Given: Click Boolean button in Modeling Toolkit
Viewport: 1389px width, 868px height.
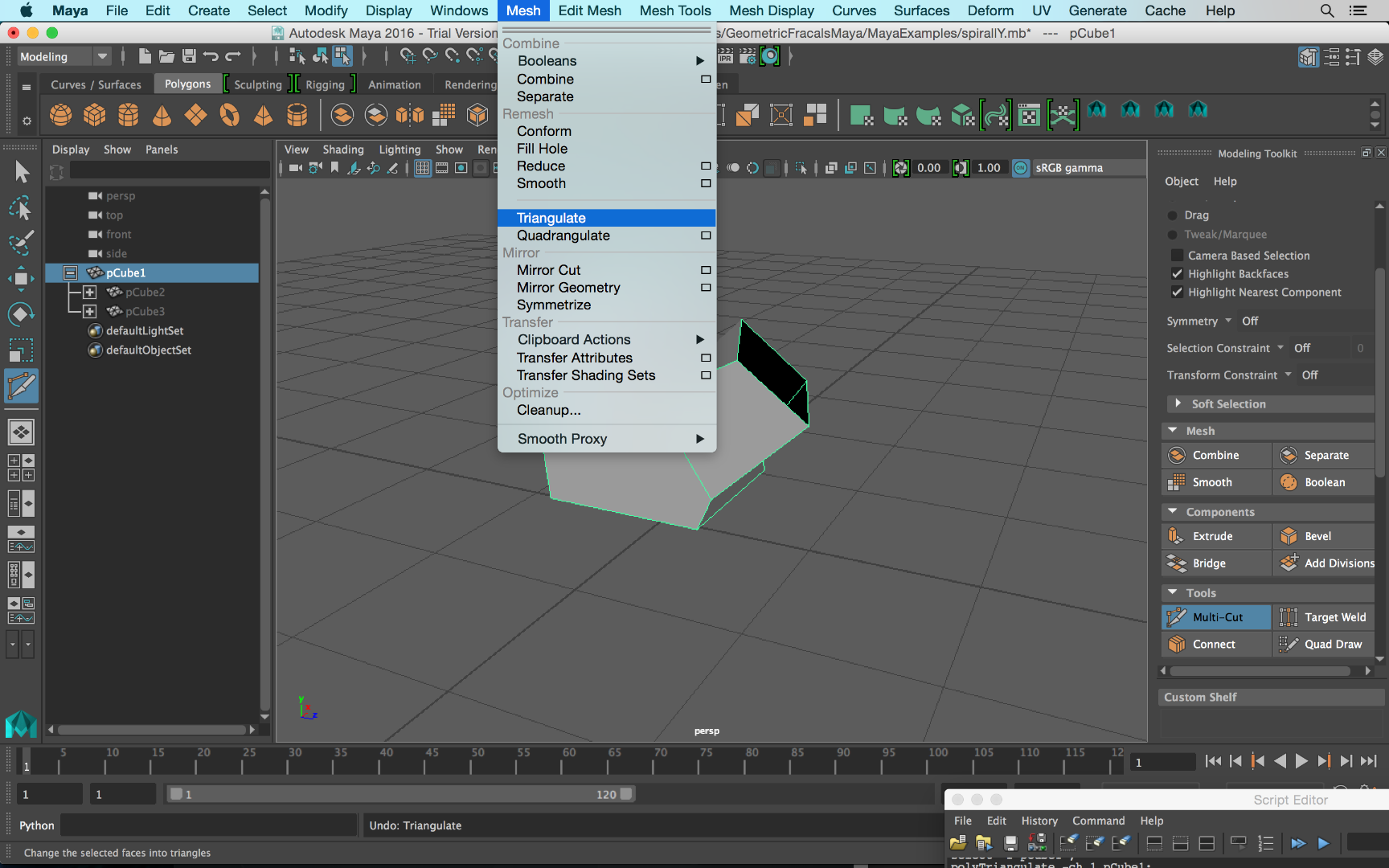Looking at the screenshot, I should [1323, 482].
